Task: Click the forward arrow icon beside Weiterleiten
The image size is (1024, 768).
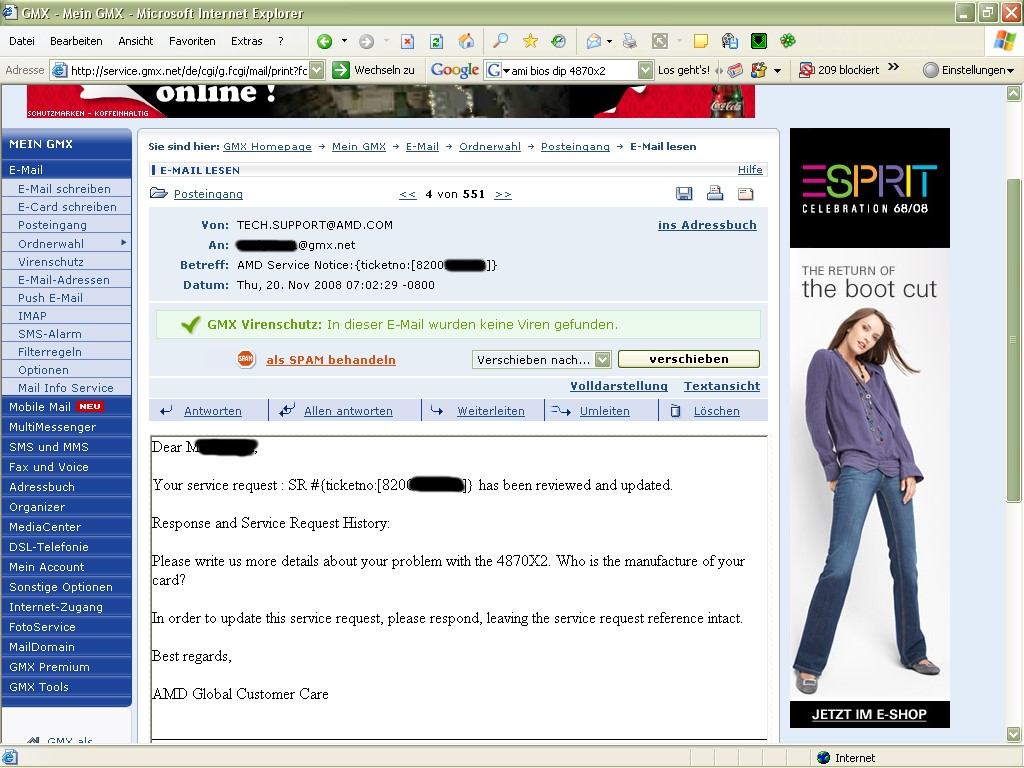Action: tap(437, 411)
